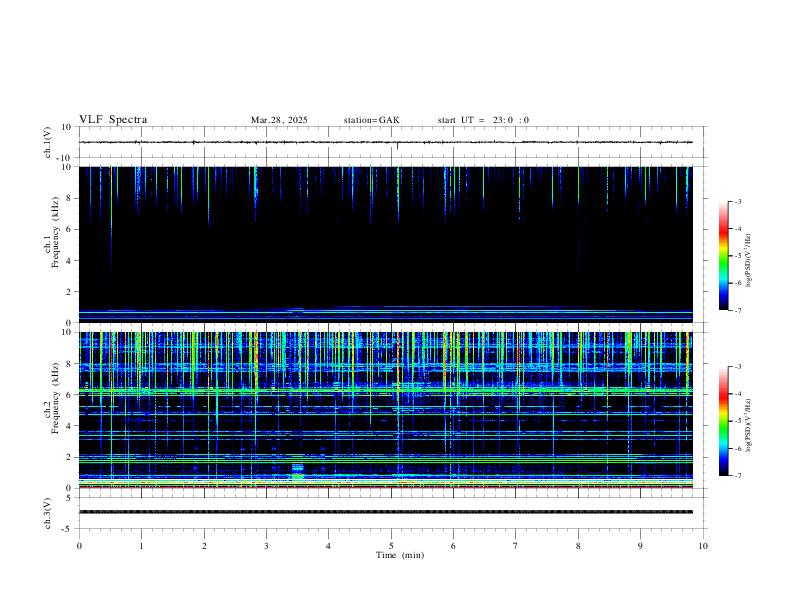Image resolution: width=792 pixels, height=612 pixels.
Task: Click time axis tick label '10'
Action: coord(703,546)
